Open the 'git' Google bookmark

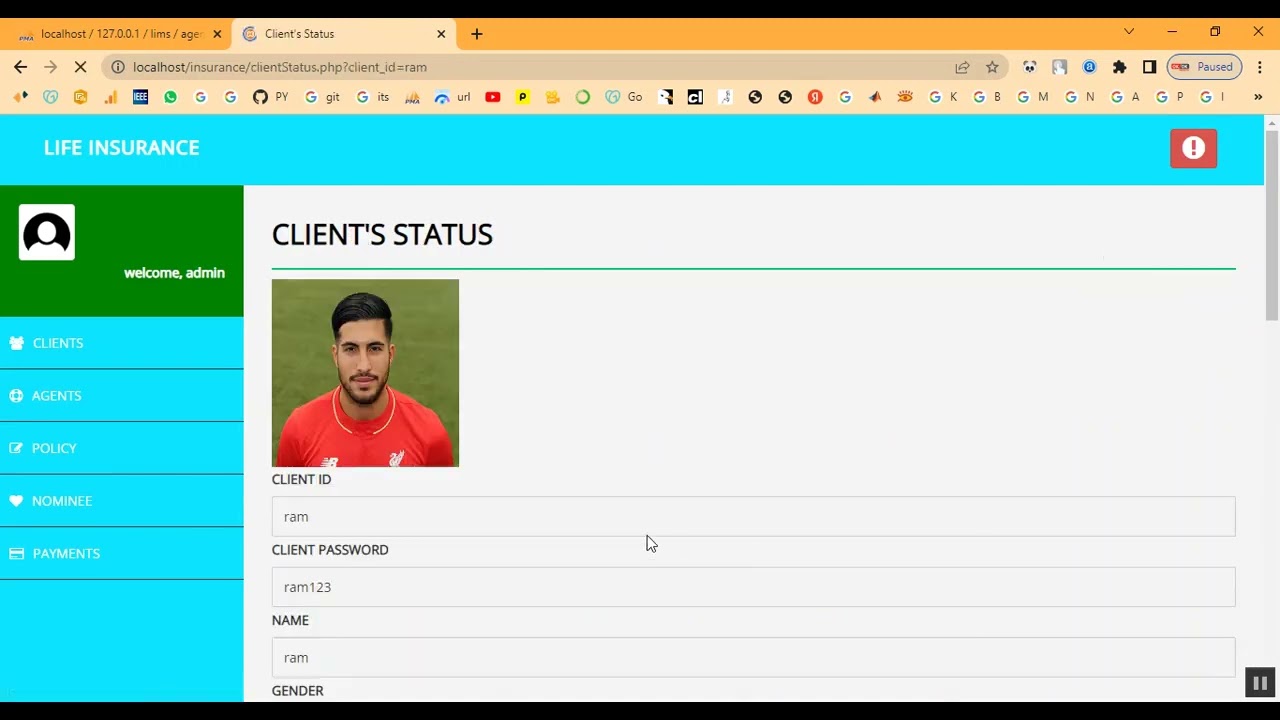click(322, 97)
